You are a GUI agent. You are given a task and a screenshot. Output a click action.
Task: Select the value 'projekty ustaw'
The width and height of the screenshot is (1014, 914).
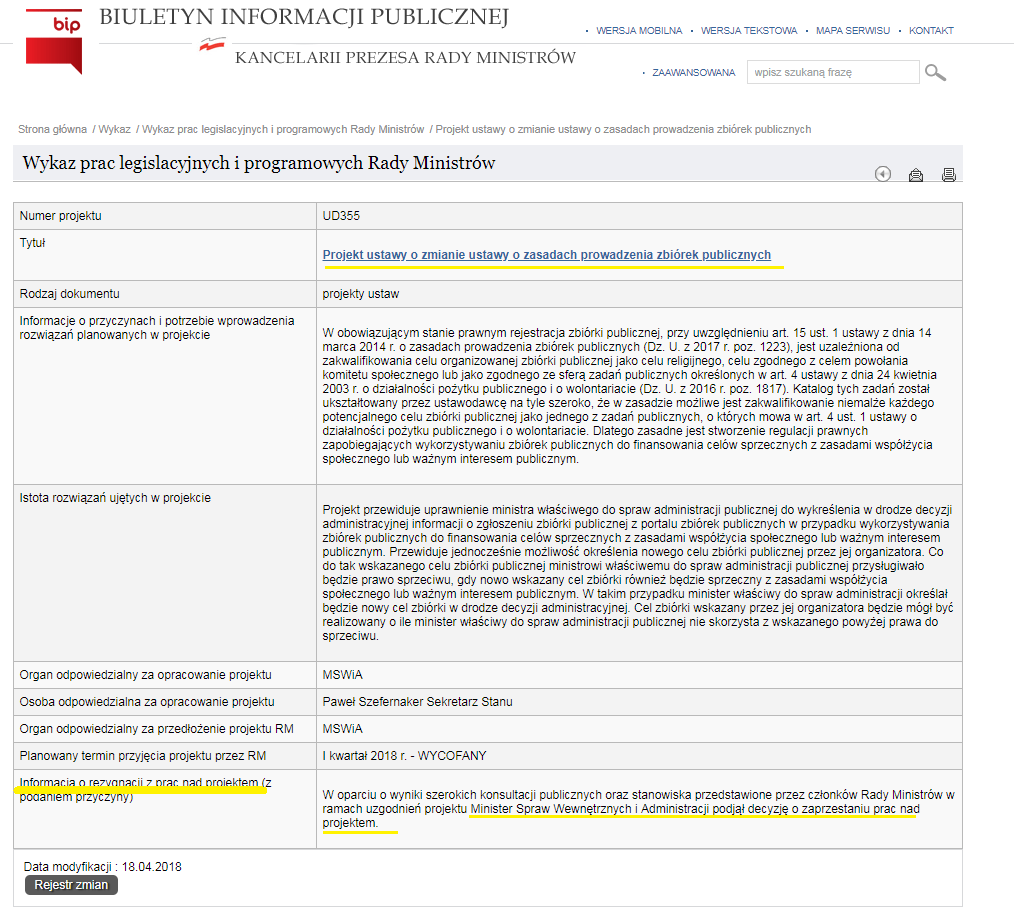361,294
